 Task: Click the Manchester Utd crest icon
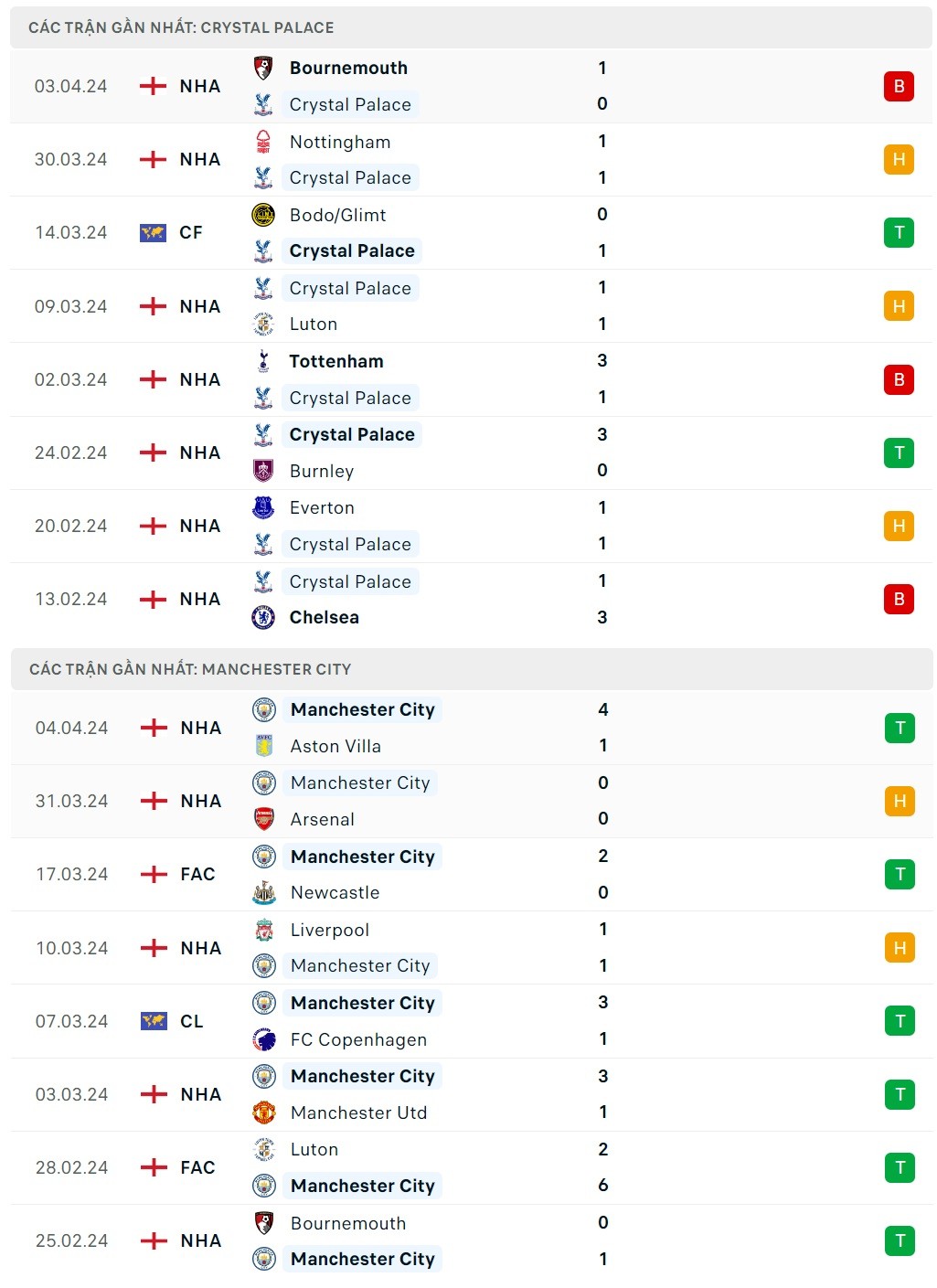[x=264, y=1112]
